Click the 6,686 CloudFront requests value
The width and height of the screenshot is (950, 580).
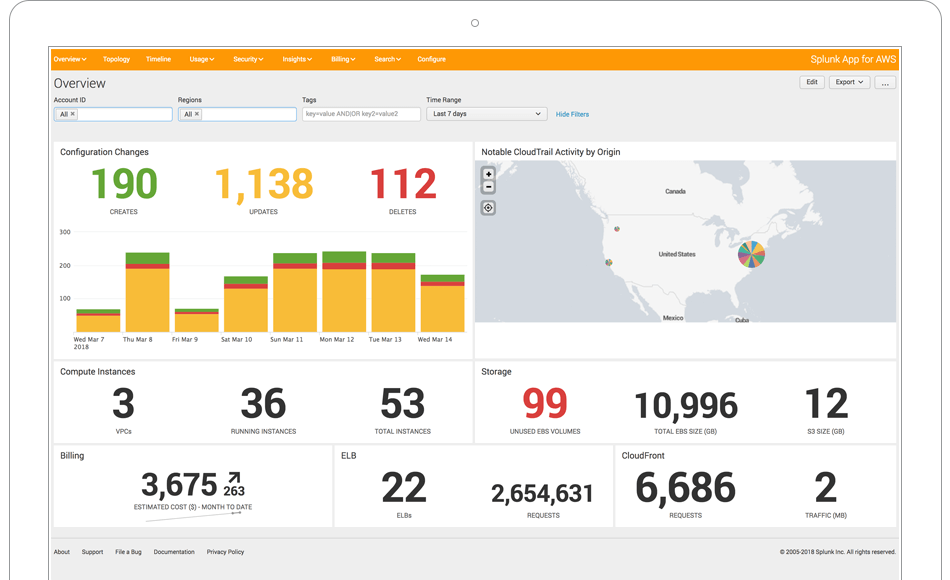coord(685,488)
